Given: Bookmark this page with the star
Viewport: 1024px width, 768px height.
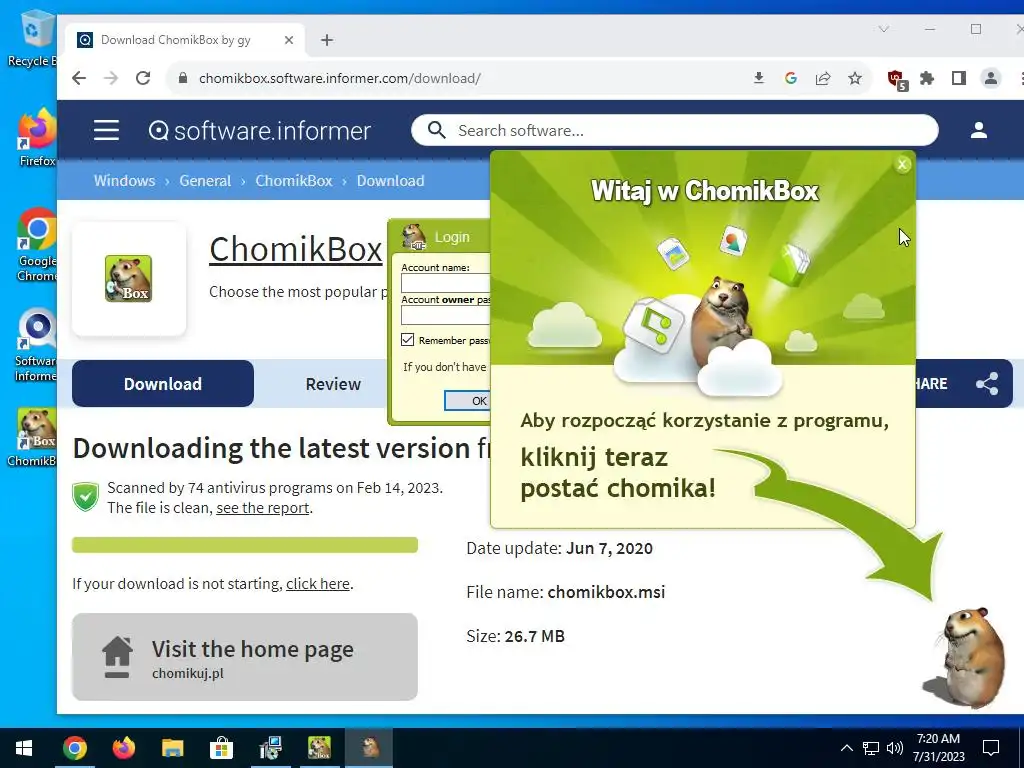Looking at the screenshot, I should [x=855, y=78].
